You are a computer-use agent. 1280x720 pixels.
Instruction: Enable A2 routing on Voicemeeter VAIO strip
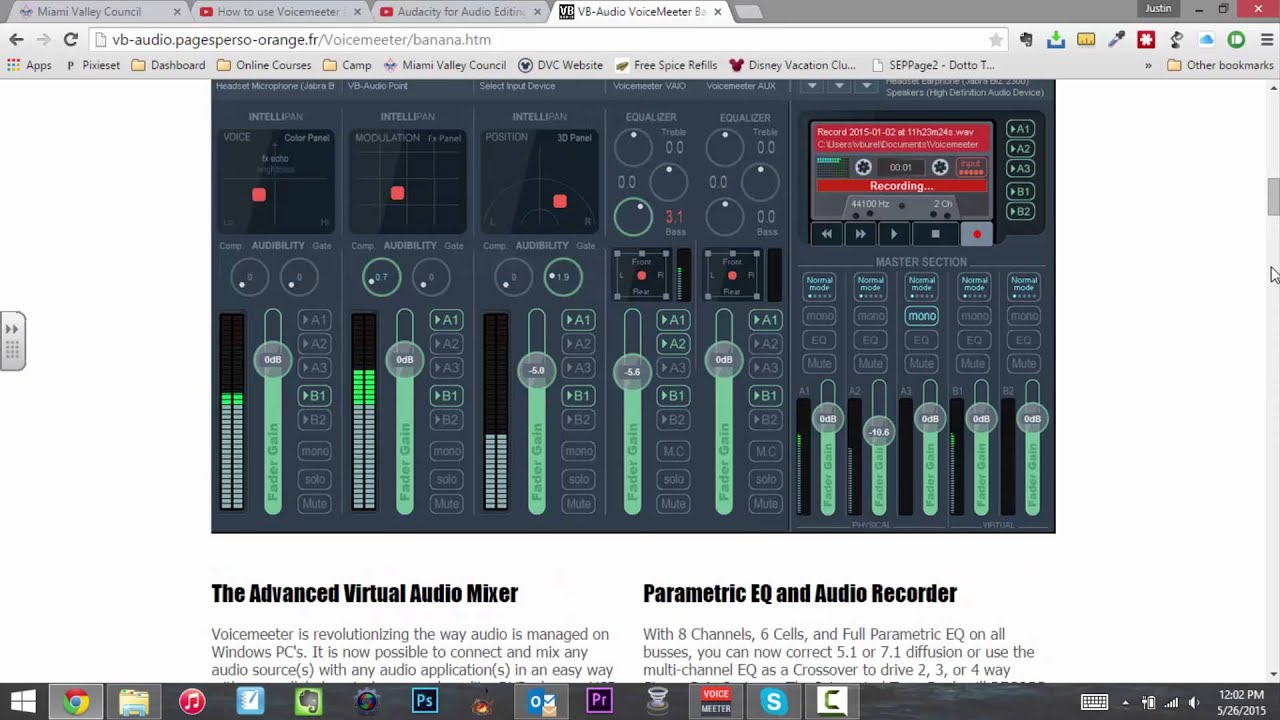coord(673,344)
